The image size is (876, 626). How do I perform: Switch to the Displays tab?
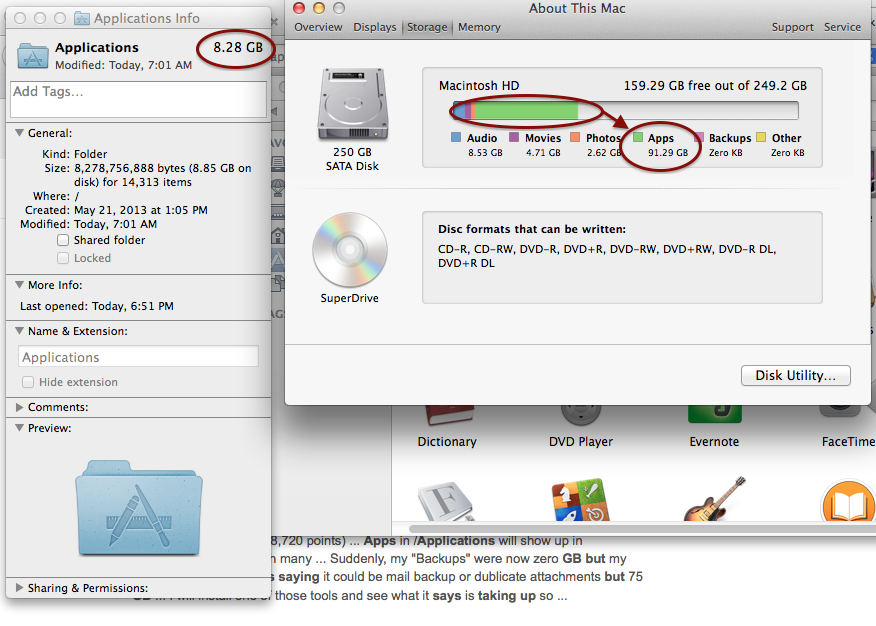coord(374,27)
